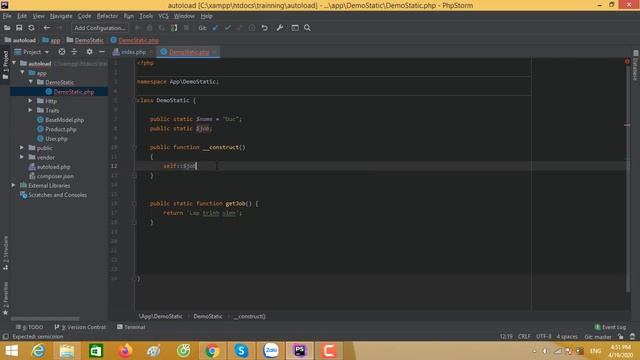
Task: Expand the vendor folder
Action: pos(22,157)
